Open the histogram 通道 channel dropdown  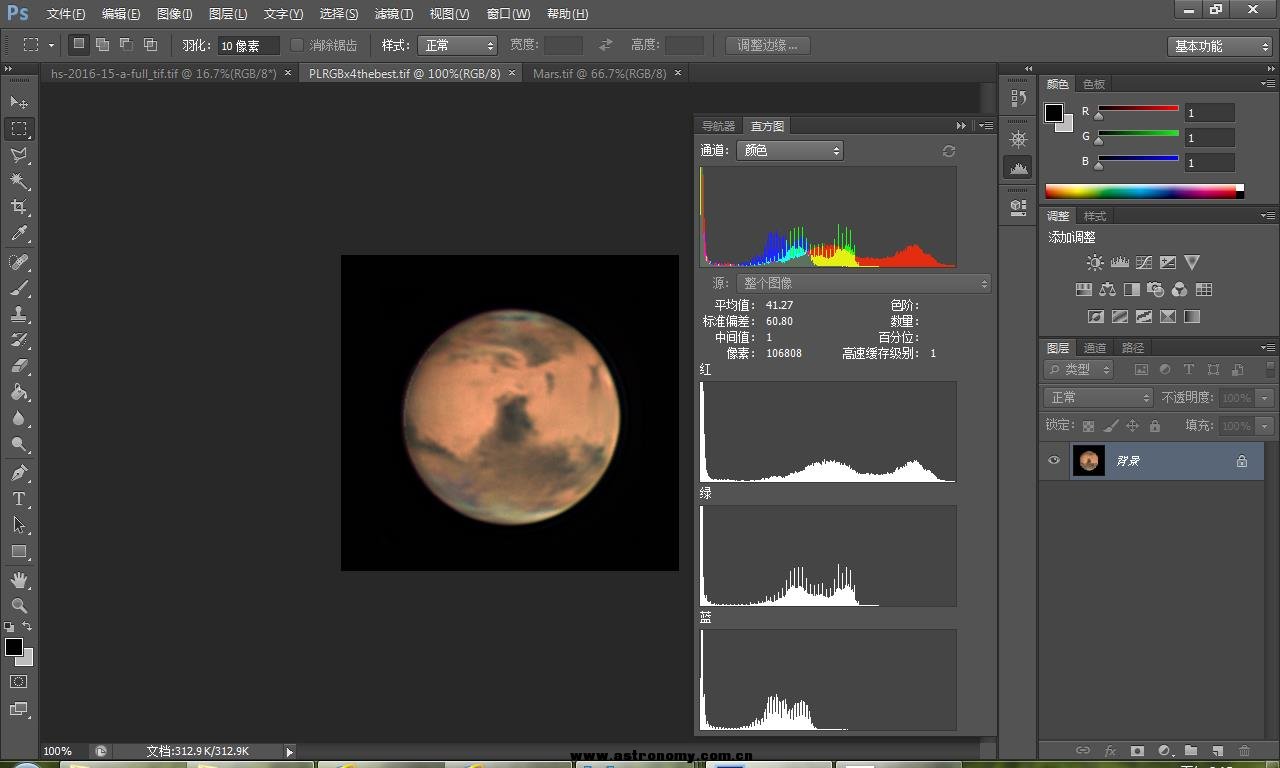click(790, 151)
